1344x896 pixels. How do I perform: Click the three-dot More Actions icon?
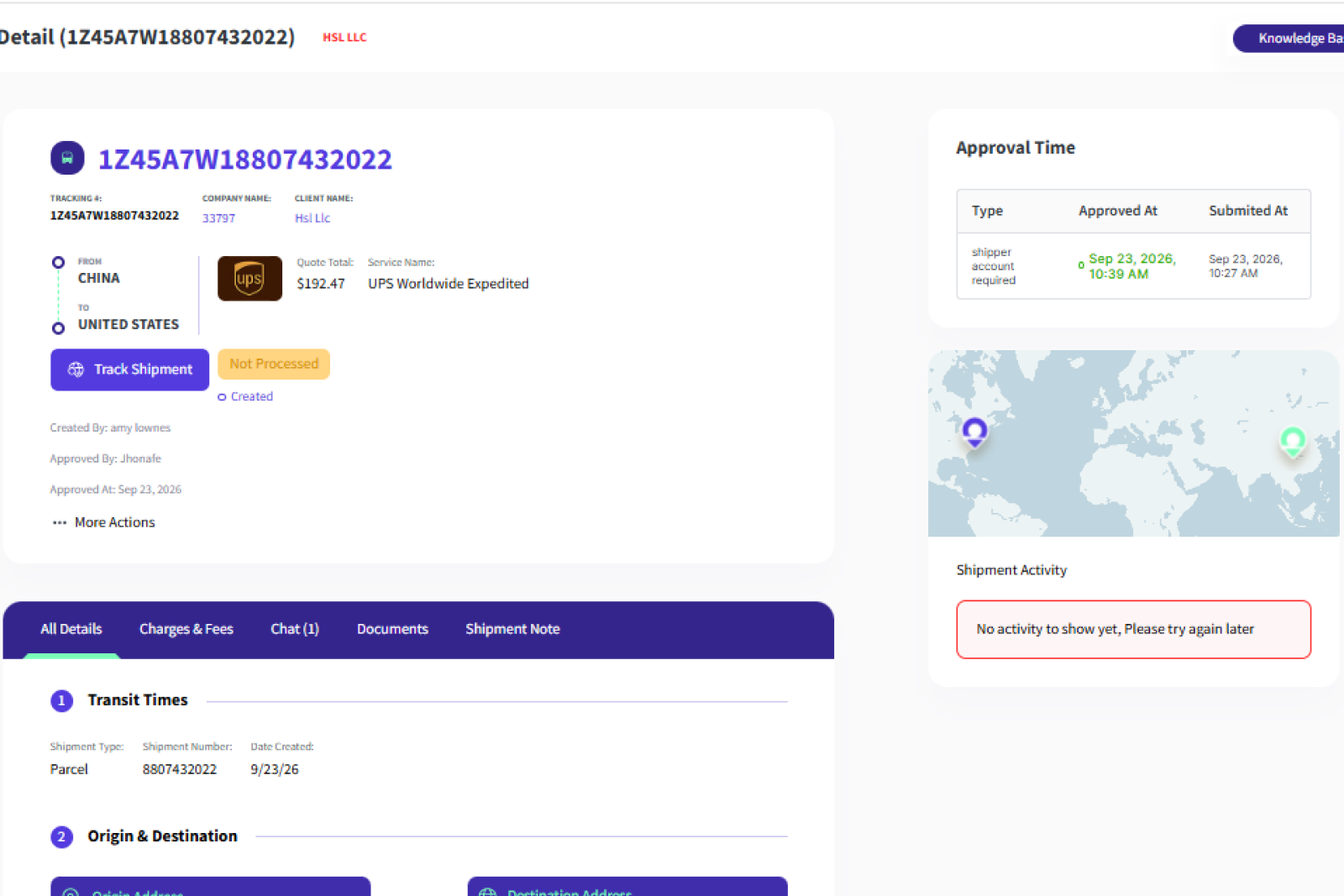pos(60,522)
